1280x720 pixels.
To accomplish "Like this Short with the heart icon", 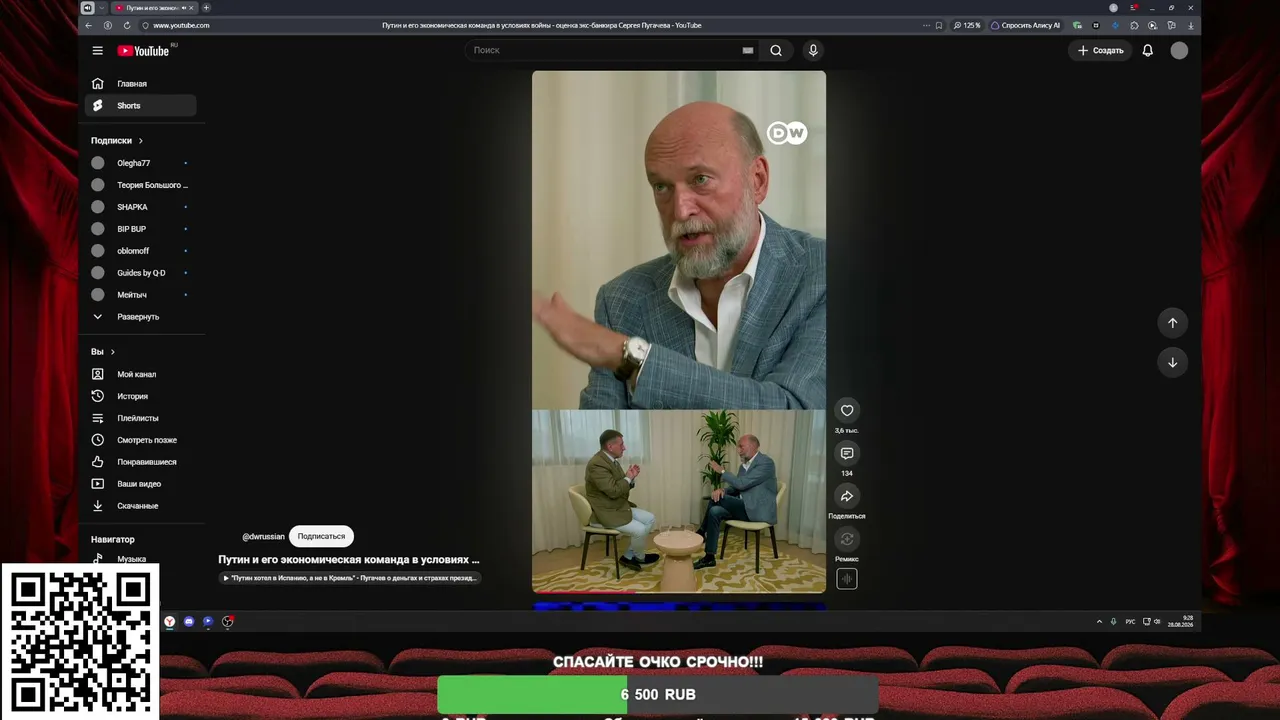I will coord(847,410).
